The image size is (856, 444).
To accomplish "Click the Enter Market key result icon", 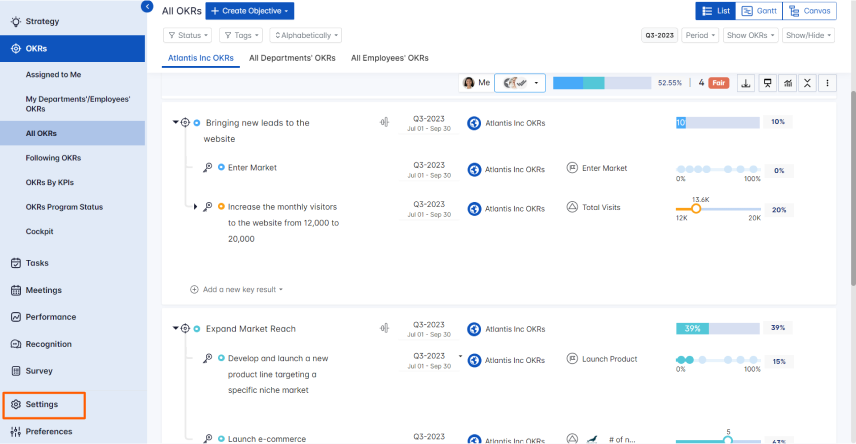I will click(207, 168).
